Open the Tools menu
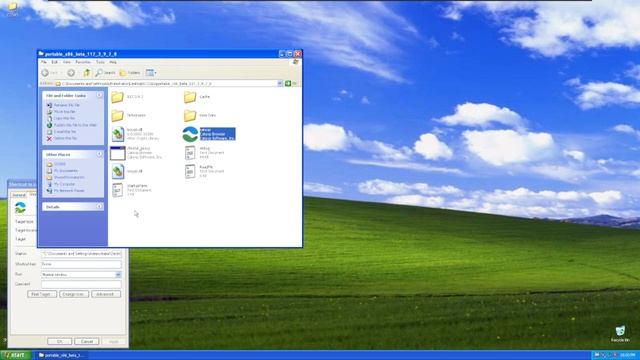 coord(100,62)
